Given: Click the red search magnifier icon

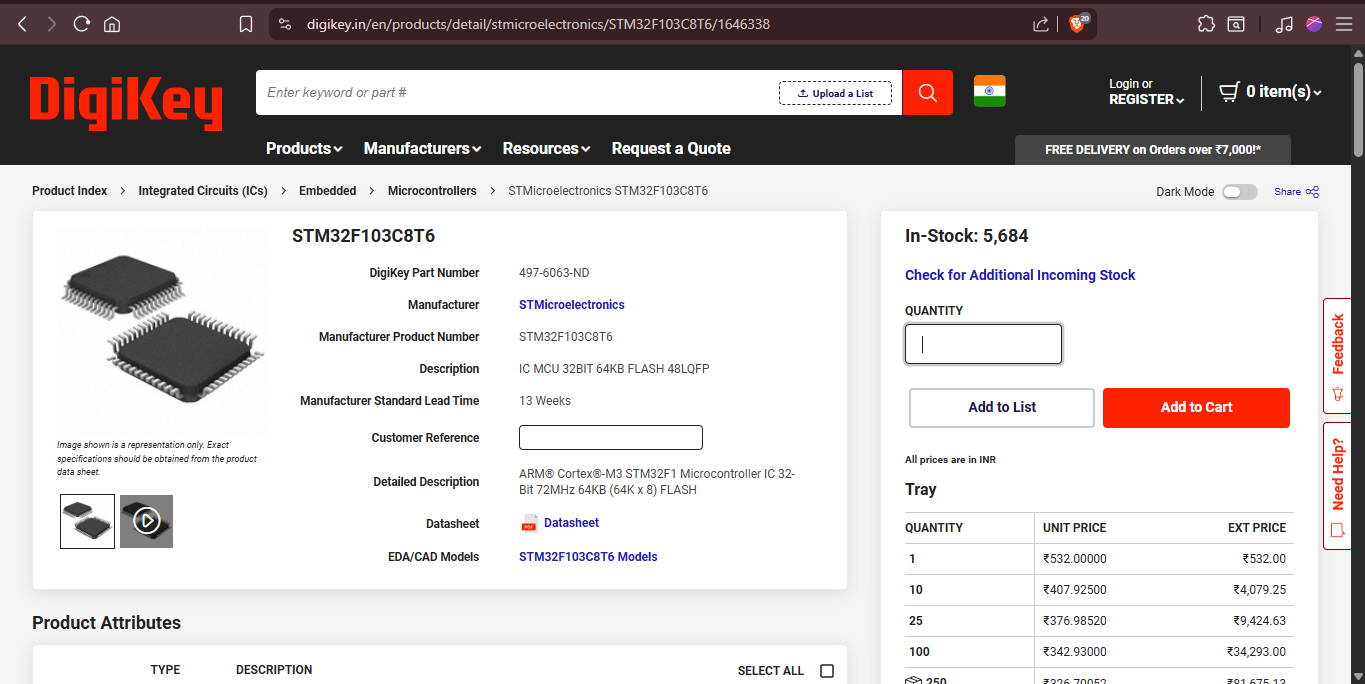Looking at the screenshot, I should [926, 92].
